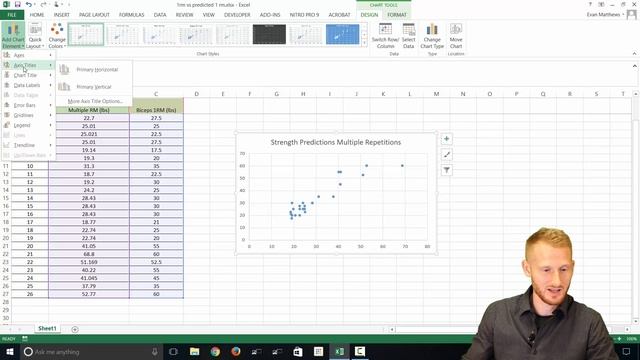Switch to the REVIEW tab
Image resolution: width=640 pixels, height=360 pixels.
click(x=184, y=15)
